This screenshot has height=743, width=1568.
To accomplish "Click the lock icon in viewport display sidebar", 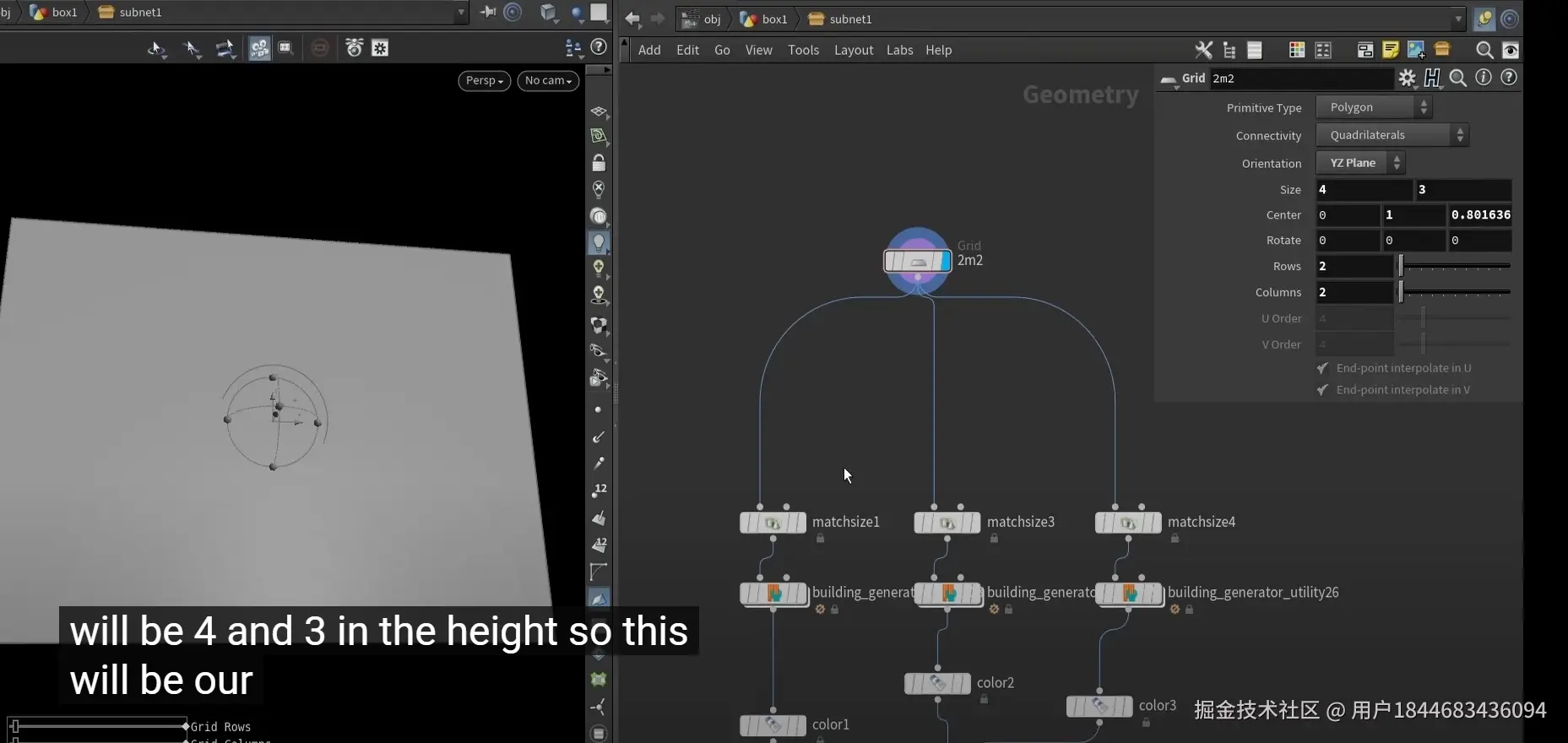I will [599, 163].
